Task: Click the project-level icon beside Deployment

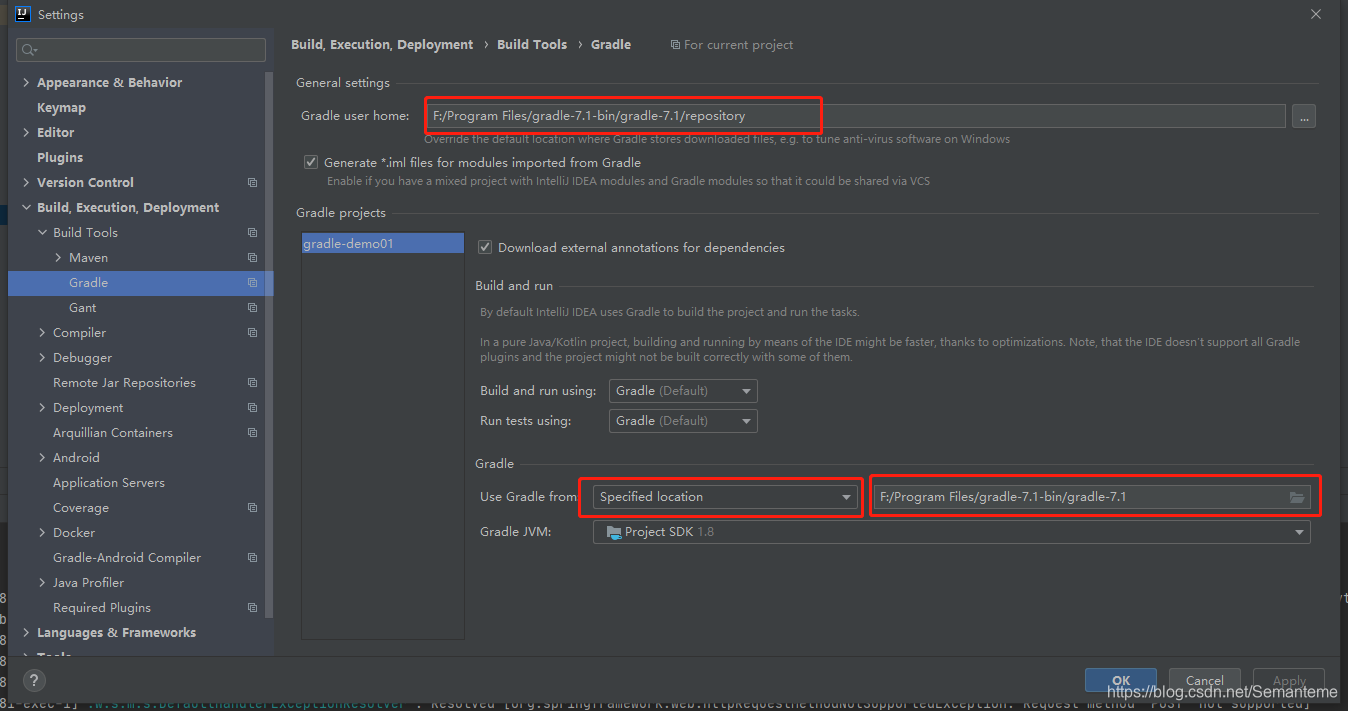Action: pyautogui.click(x=252, y=408)
